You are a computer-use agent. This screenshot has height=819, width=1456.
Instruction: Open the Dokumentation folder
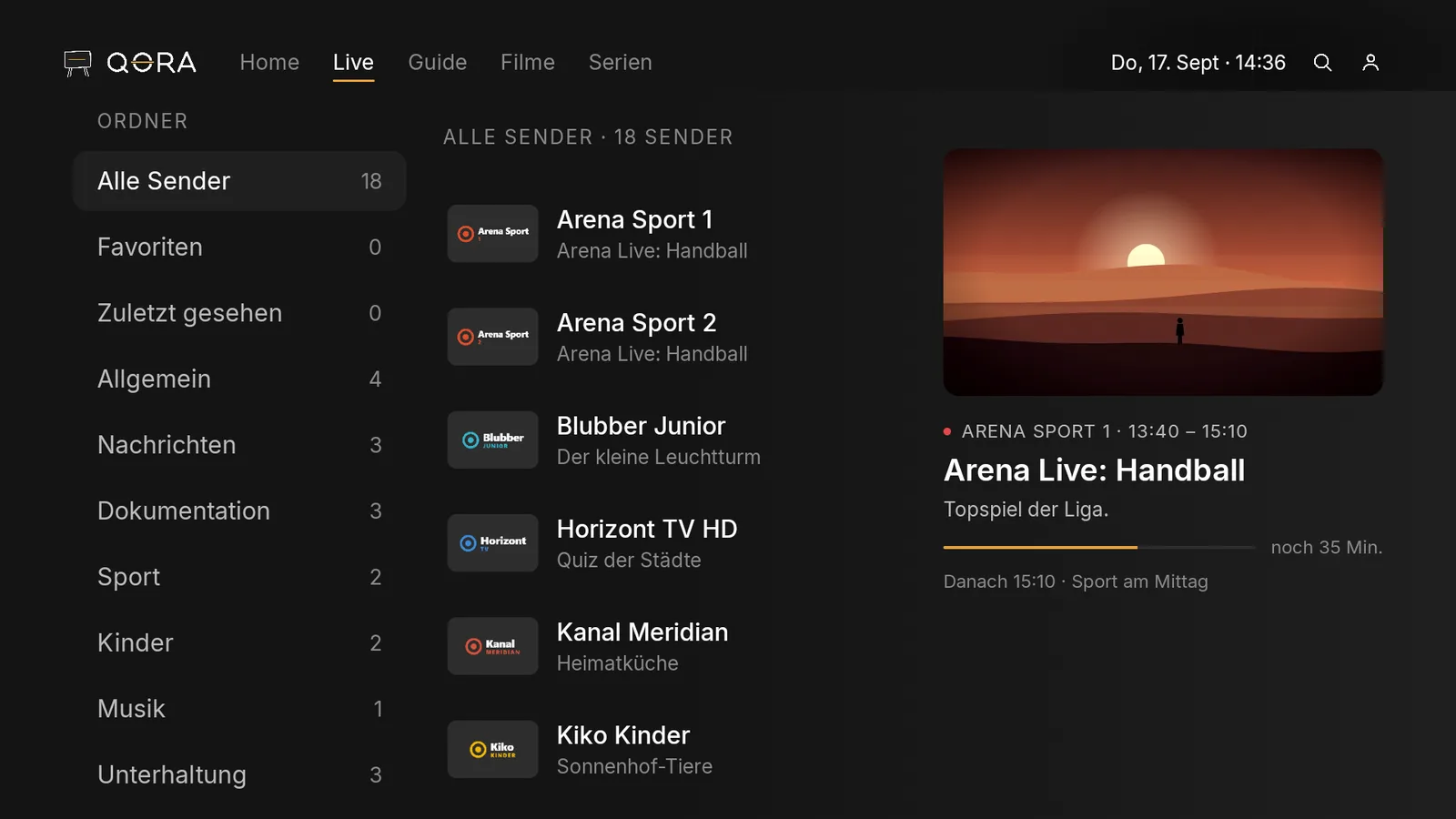[x=239, y=511]
